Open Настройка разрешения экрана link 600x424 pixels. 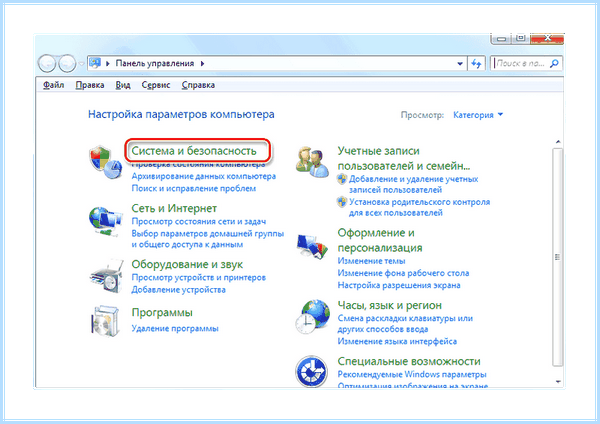(399, 285)
